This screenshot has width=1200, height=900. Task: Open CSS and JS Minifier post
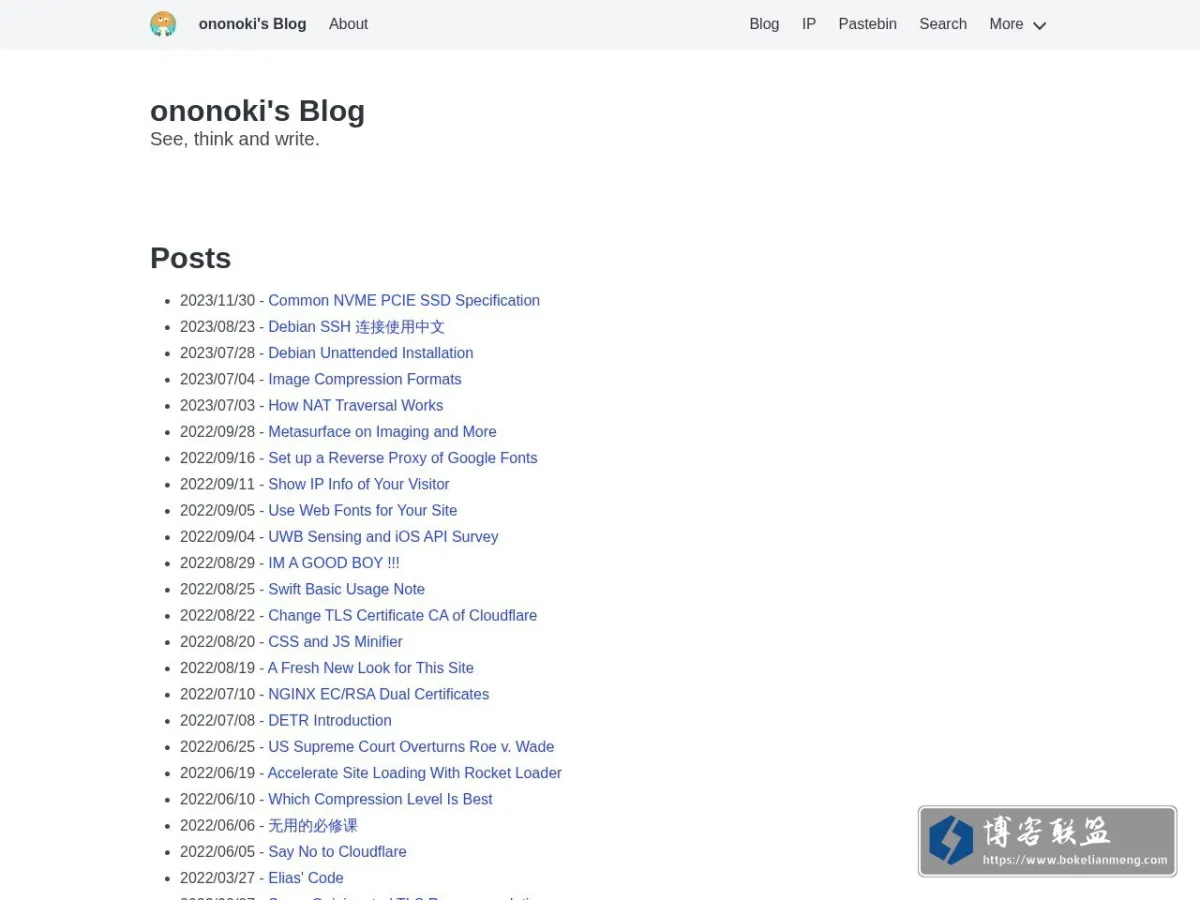335,642
